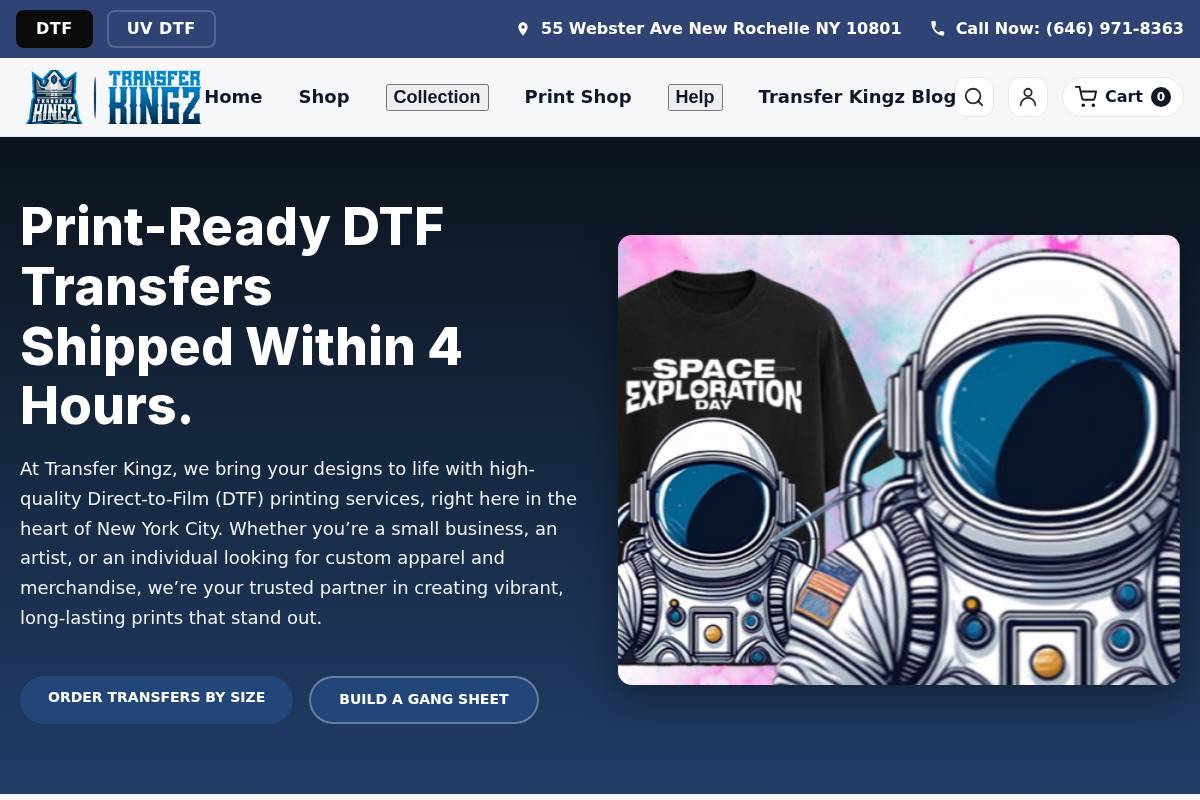The width and height of the screenshot is (1200, 800).
Task: Open the Collection dropdown
Action: 437,97
